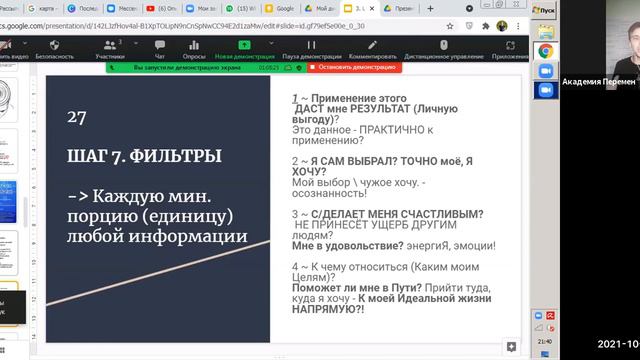This screenshot has height=360, width=640.
Task: Switch to the YouTube (6) tab
Action: (x=162, y=9)
